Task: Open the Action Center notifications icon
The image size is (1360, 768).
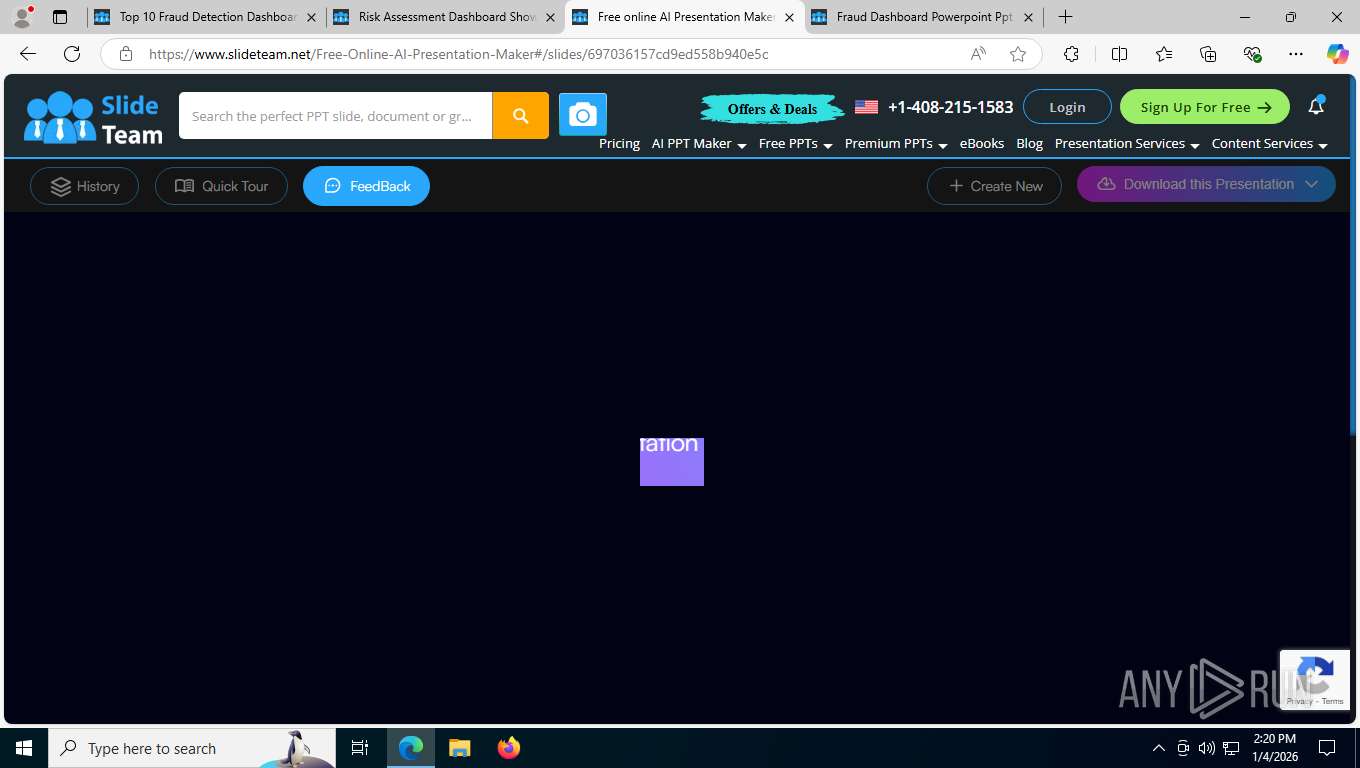Action: 1327,748
